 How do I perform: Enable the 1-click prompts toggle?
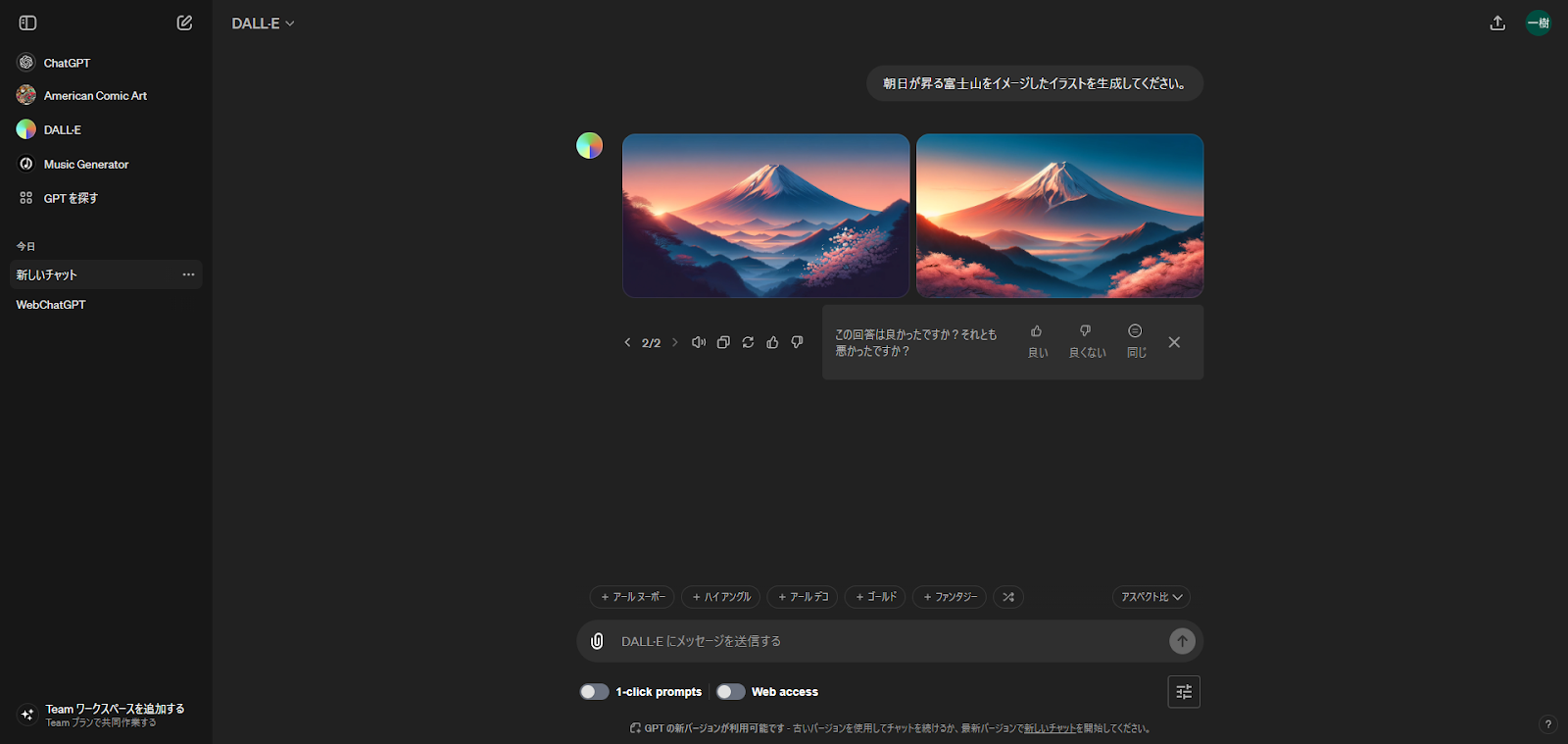[594, 692]
